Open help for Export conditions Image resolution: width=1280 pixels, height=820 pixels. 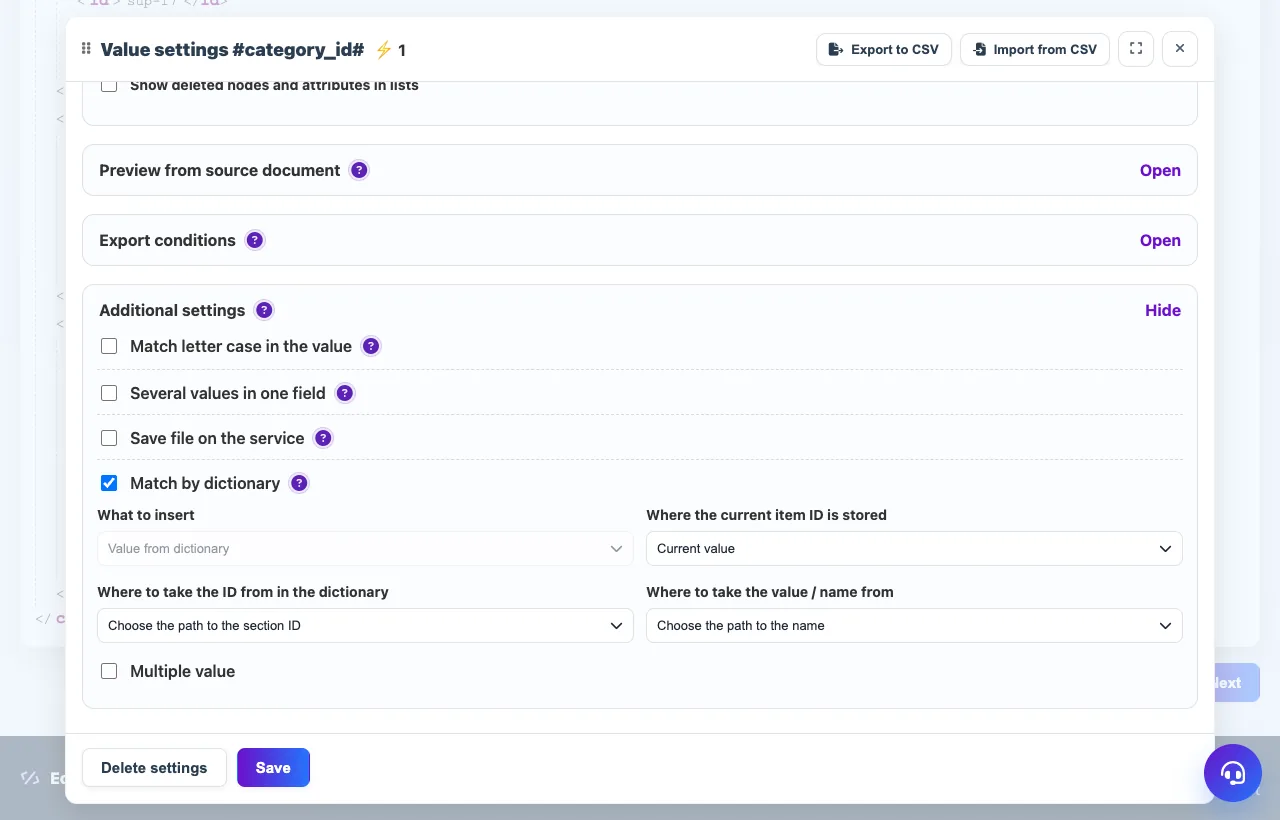[x=255, y=240]
